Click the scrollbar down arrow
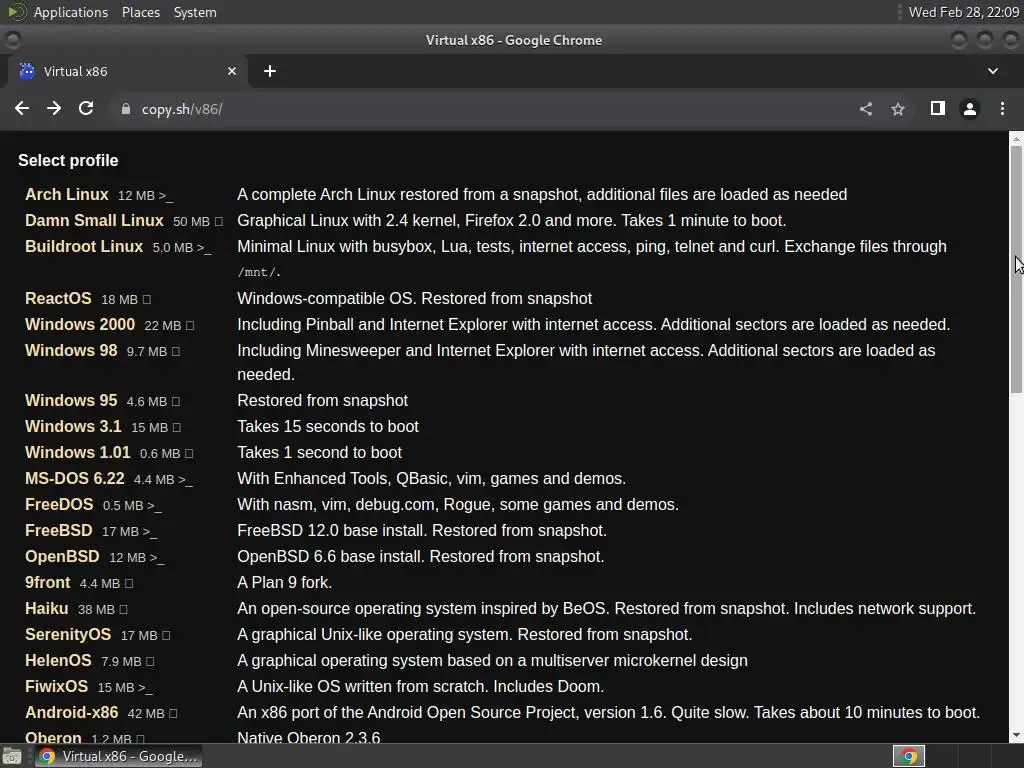 pos(1016,736)
